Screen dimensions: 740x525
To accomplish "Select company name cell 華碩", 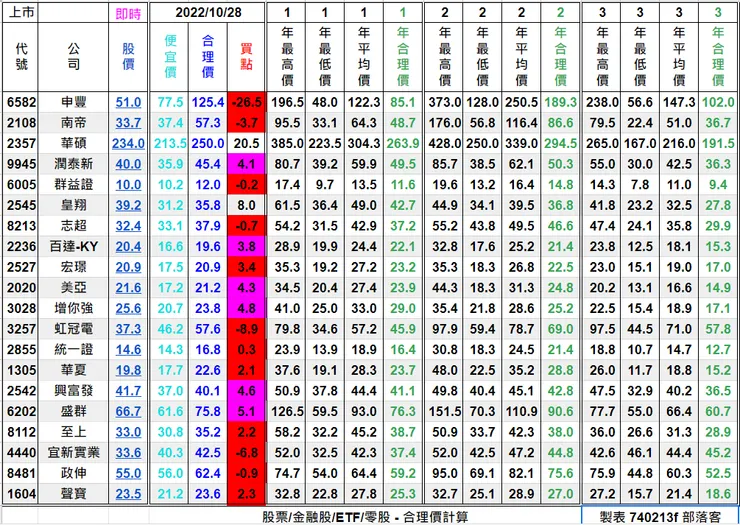I will pos(73,143).
